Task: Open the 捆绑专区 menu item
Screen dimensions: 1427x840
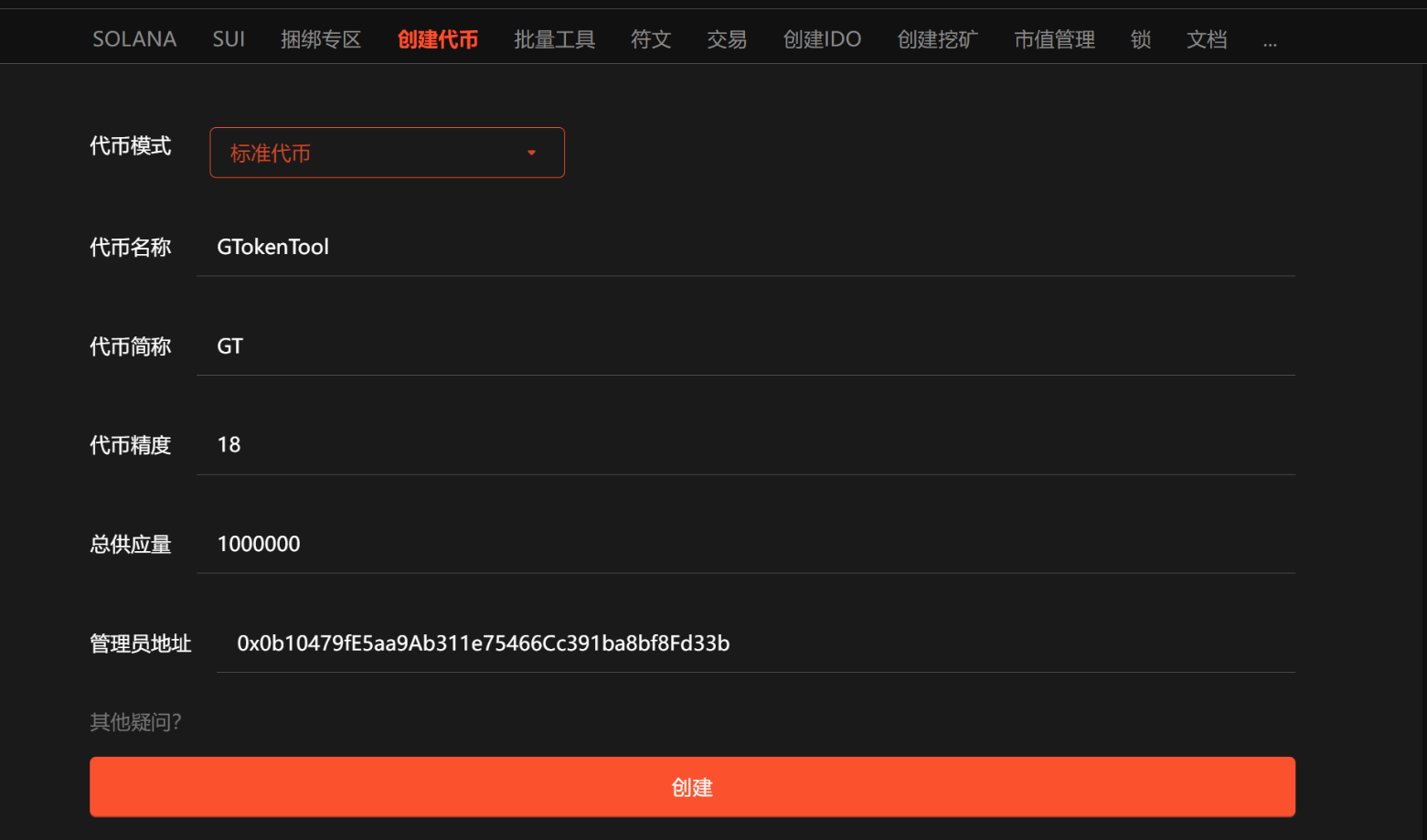Action: [321, 39]
